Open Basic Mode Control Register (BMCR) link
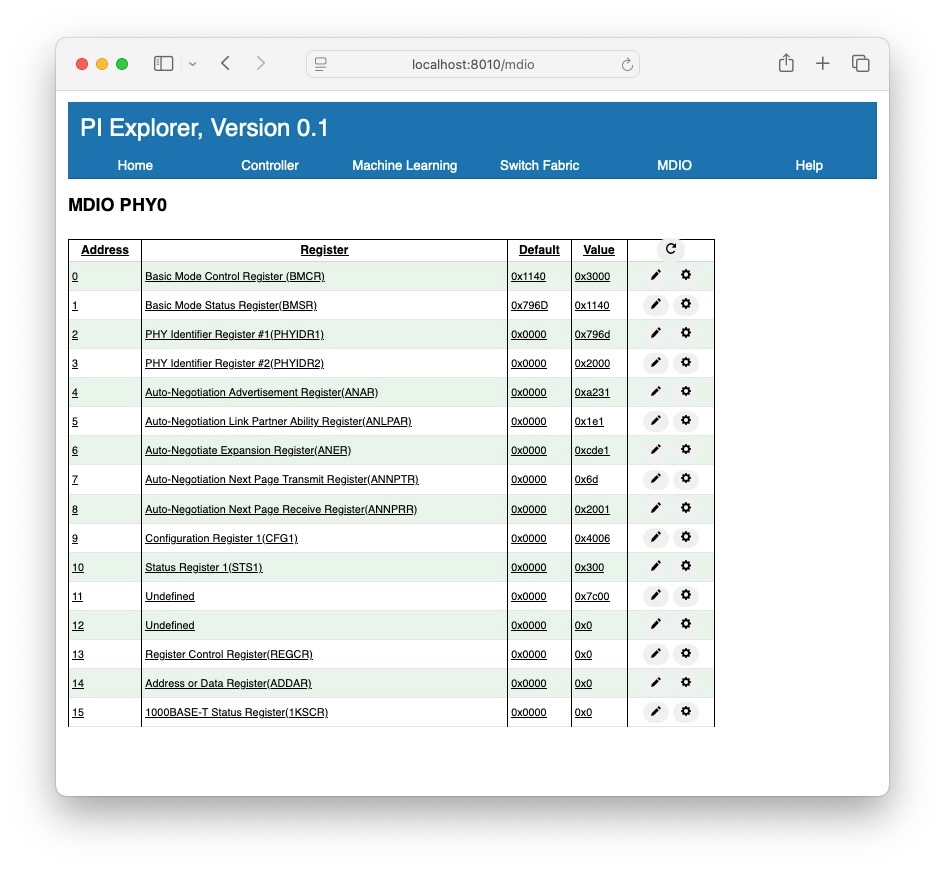This screenshot has width=945, height=870. click(x=235, y=276)
